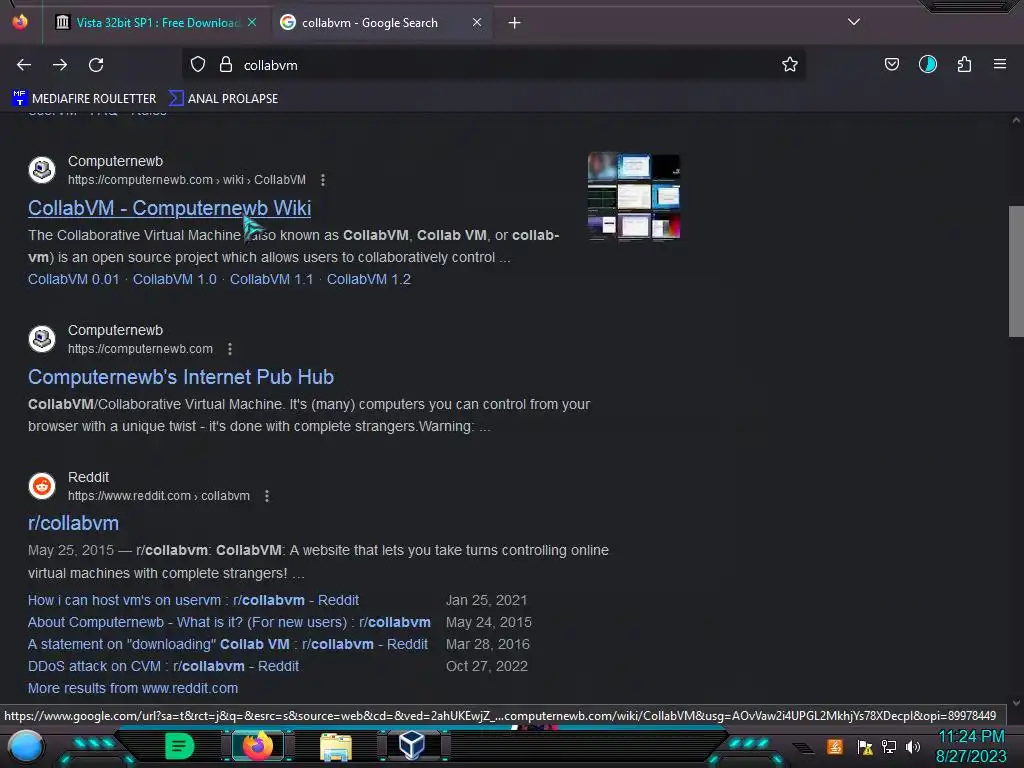Open more options for computernewb.com result

(230, 349)
